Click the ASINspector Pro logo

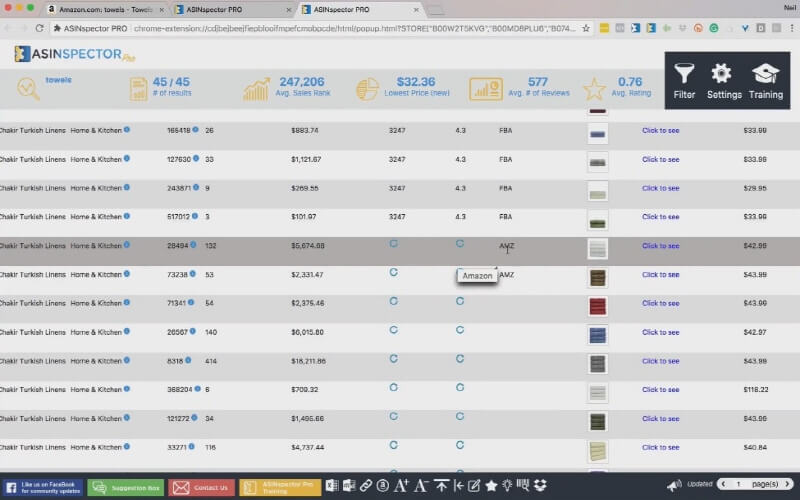74,54
